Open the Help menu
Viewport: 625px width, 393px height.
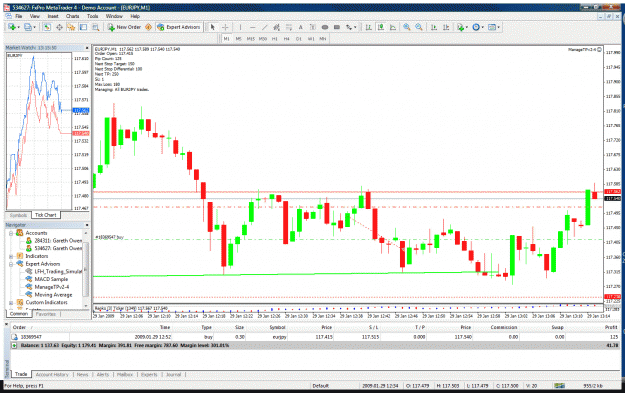[x=135, y=16]
